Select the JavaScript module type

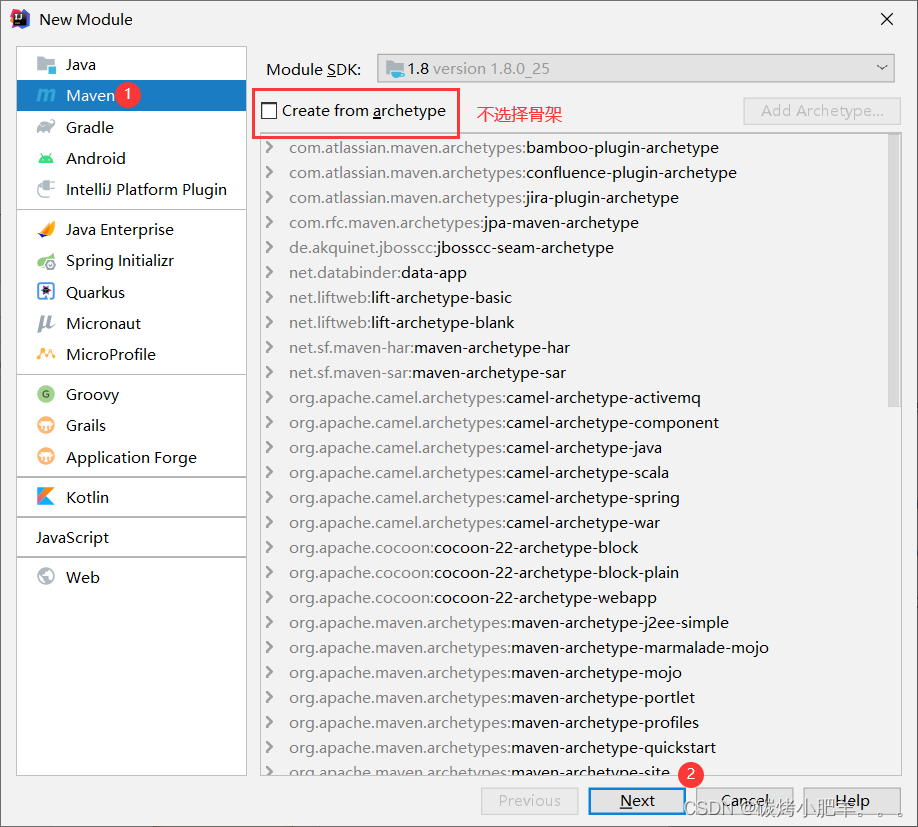[132, 537]
